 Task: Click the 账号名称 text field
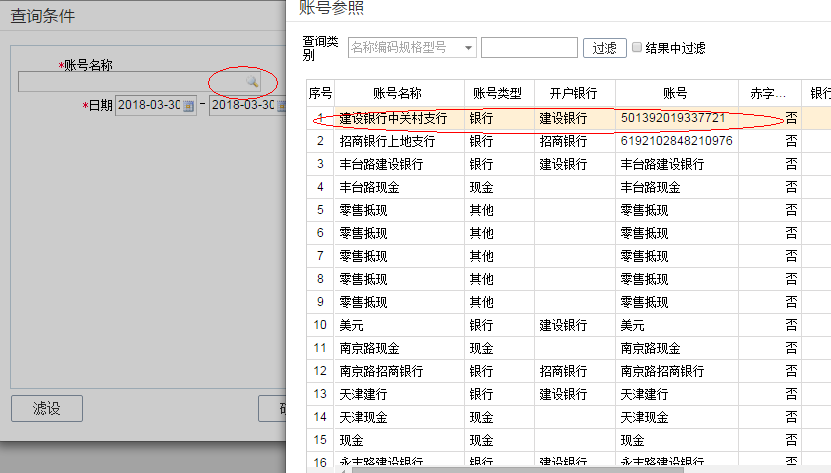[130, 81]
